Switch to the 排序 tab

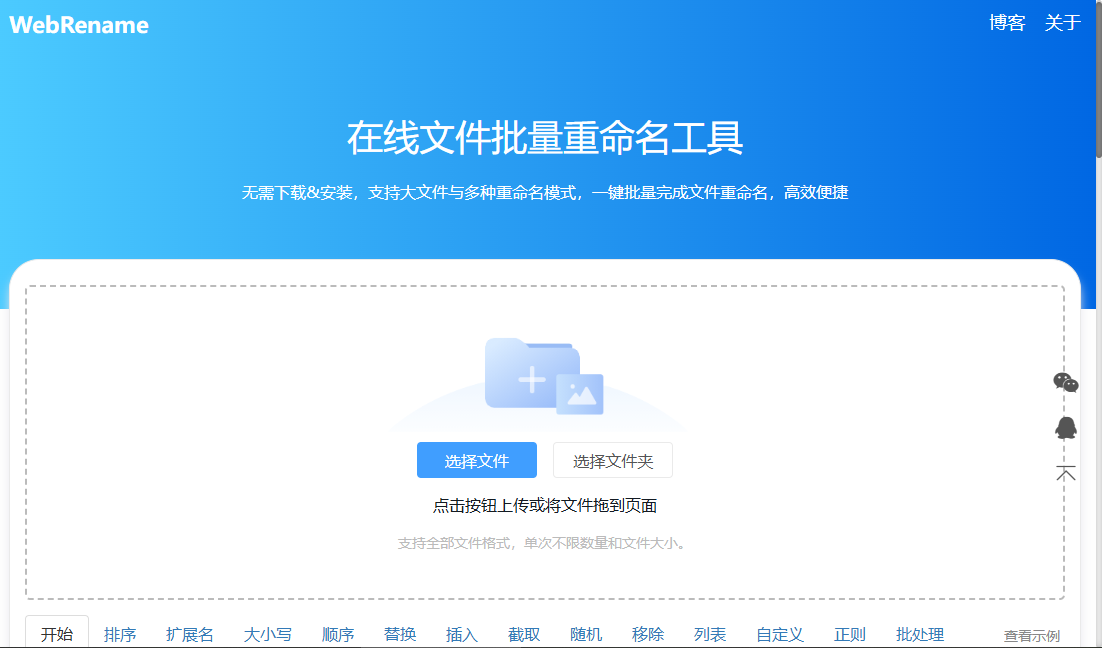(121, 634)
